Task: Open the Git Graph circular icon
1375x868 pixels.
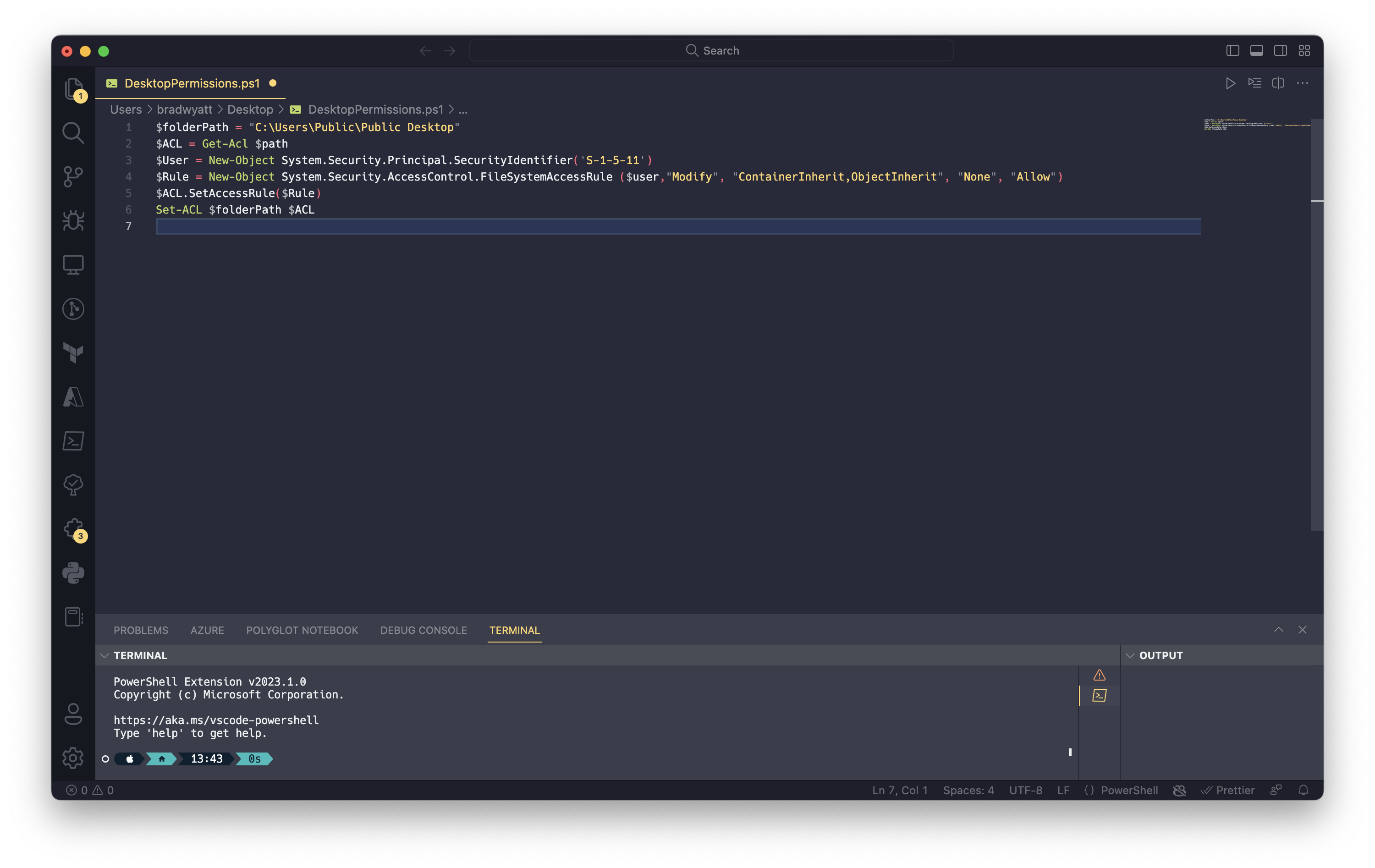Action: click(73, 309)
